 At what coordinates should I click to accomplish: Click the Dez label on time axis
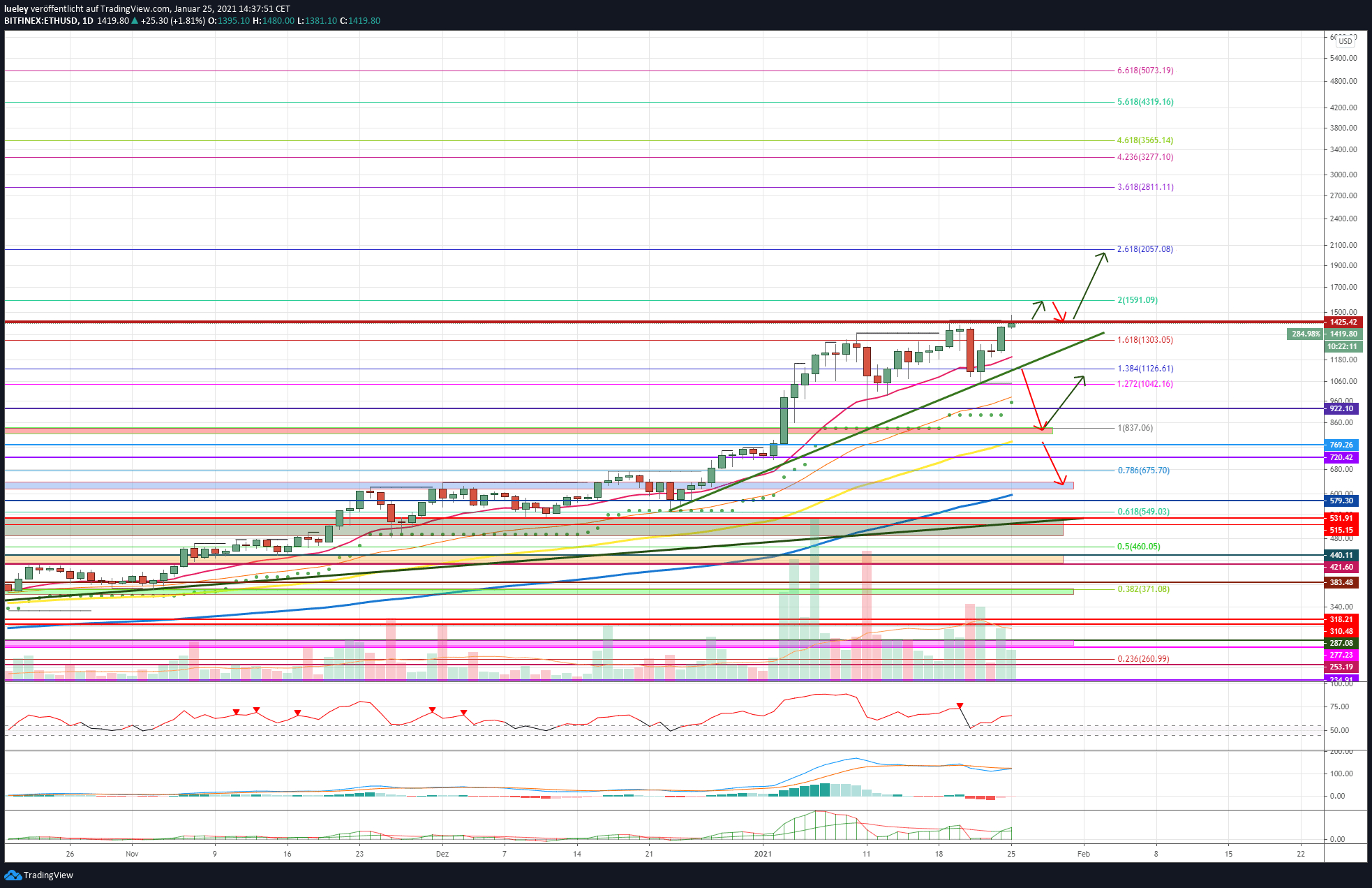pyautogui.click(x=442, y=854)
